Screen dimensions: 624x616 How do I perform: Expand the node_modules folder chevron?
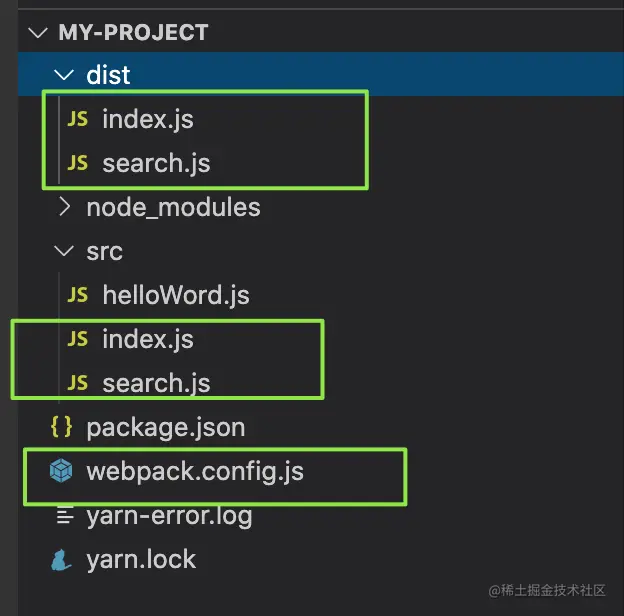64,207
